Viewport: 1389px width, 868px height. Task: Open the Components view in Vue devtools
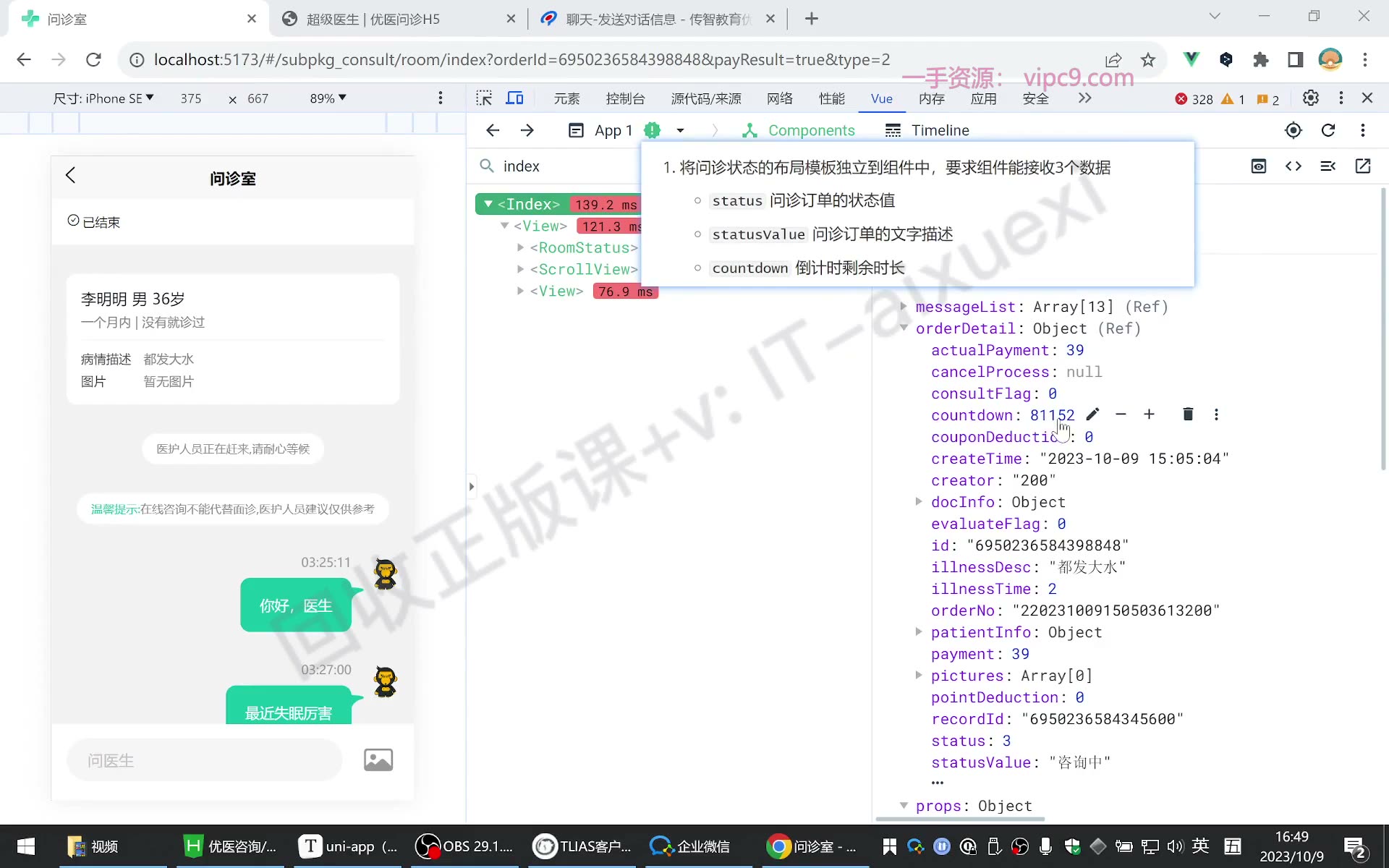tap(799, 130)
